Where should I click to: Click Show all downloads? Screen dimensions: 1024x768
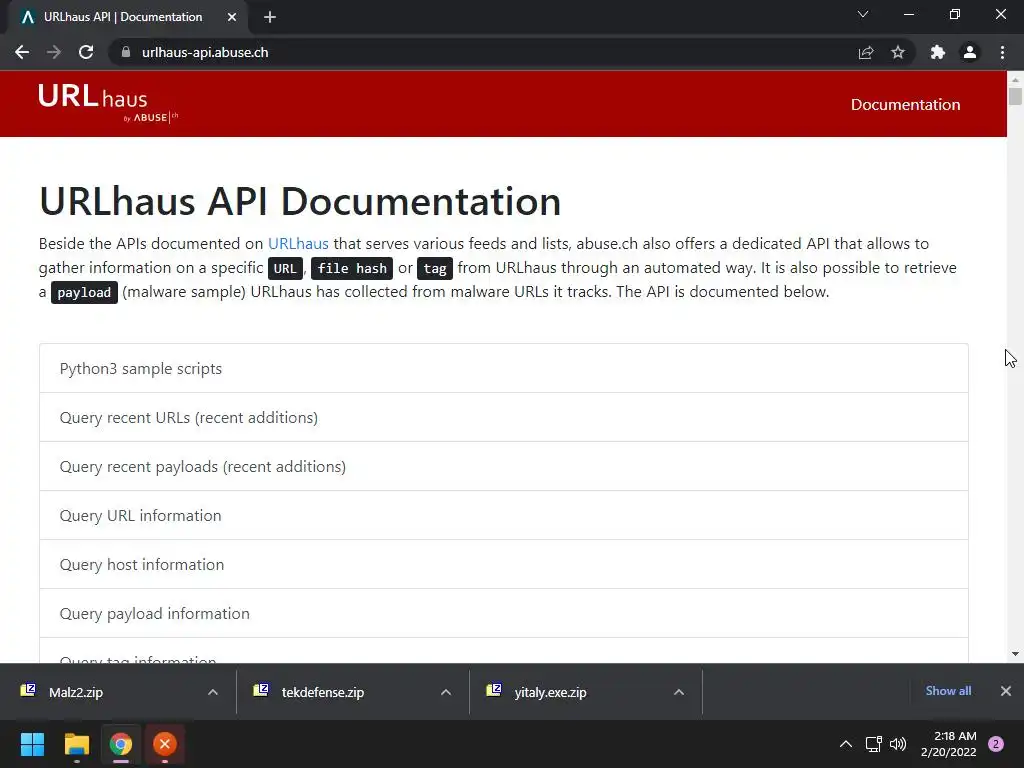948,691
